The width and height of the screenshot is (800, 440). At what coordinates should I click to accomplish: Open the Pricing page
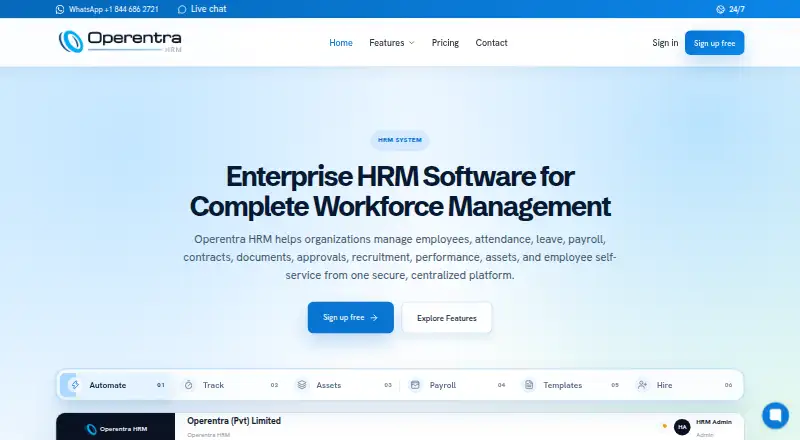tap(445, 43)
